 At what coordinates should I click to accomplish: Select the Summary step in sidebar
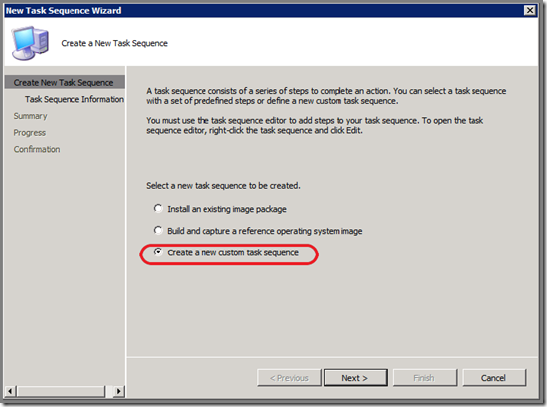click(30, 116)
